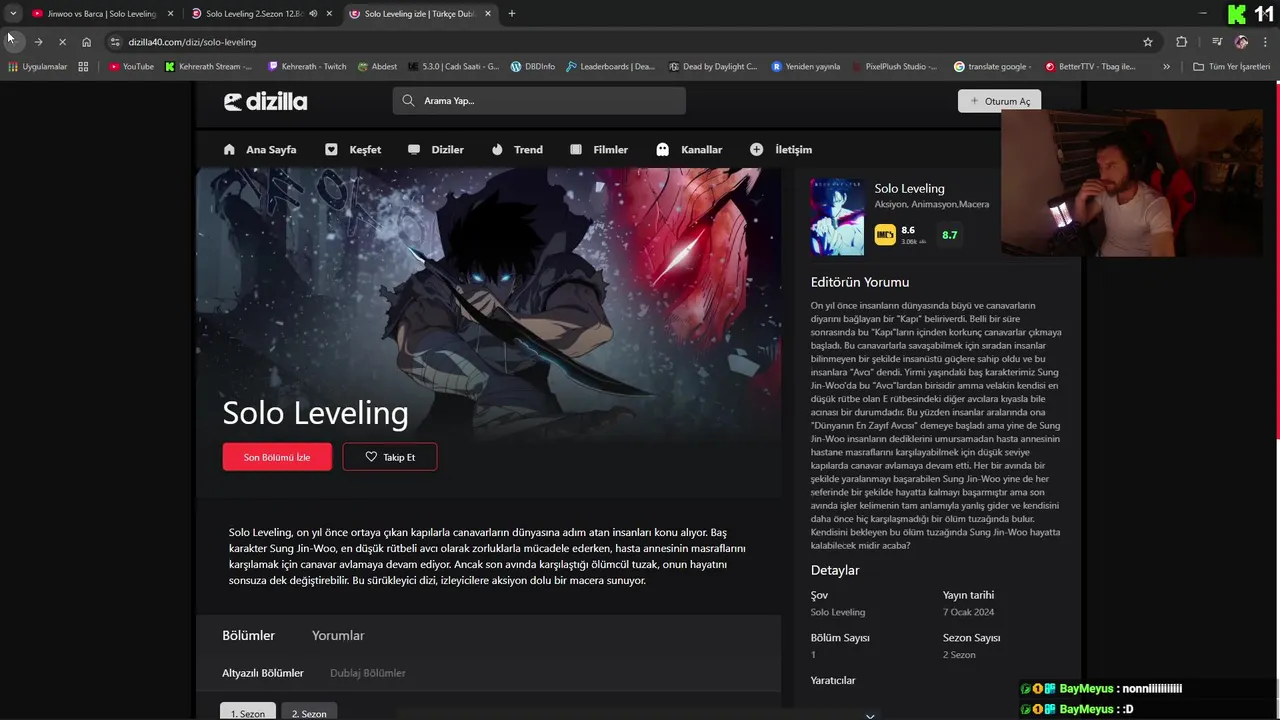View site information icon in address bar

pos(115,42)
